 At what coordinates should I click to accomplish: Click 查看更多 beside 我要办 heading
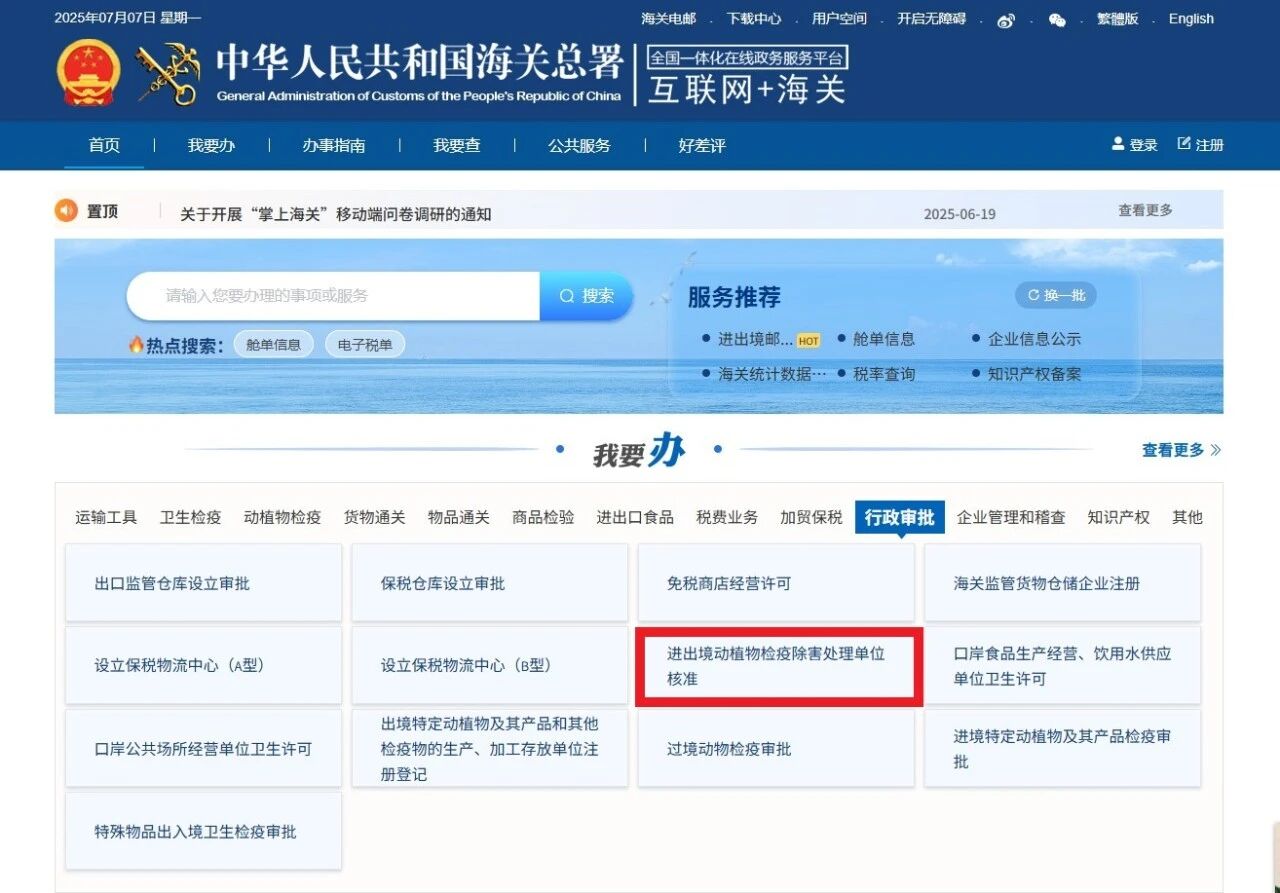coord(1181,450)
